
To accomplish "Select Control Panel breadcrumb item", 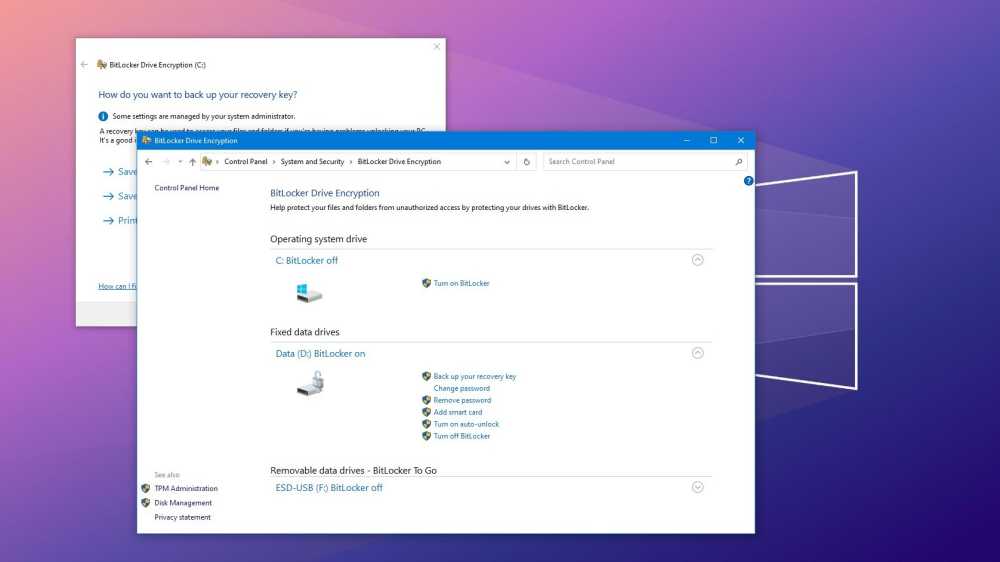I will (x=245, y=162).
